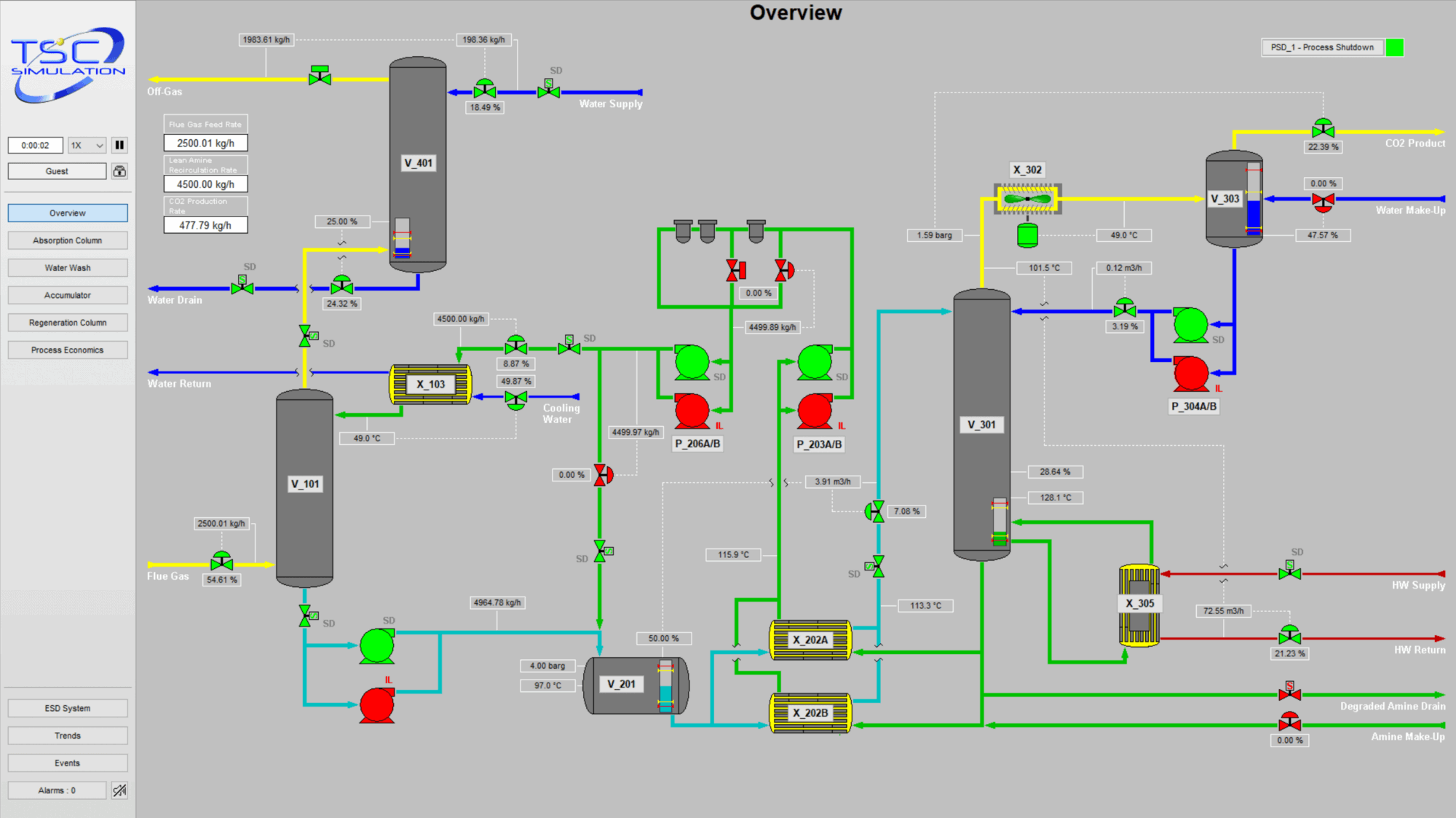Click the PSD_1 Process Shutdown green indicator
Image resolution: width=1456 pixels, height=818 pixels.
click(x=1395, y=47)
